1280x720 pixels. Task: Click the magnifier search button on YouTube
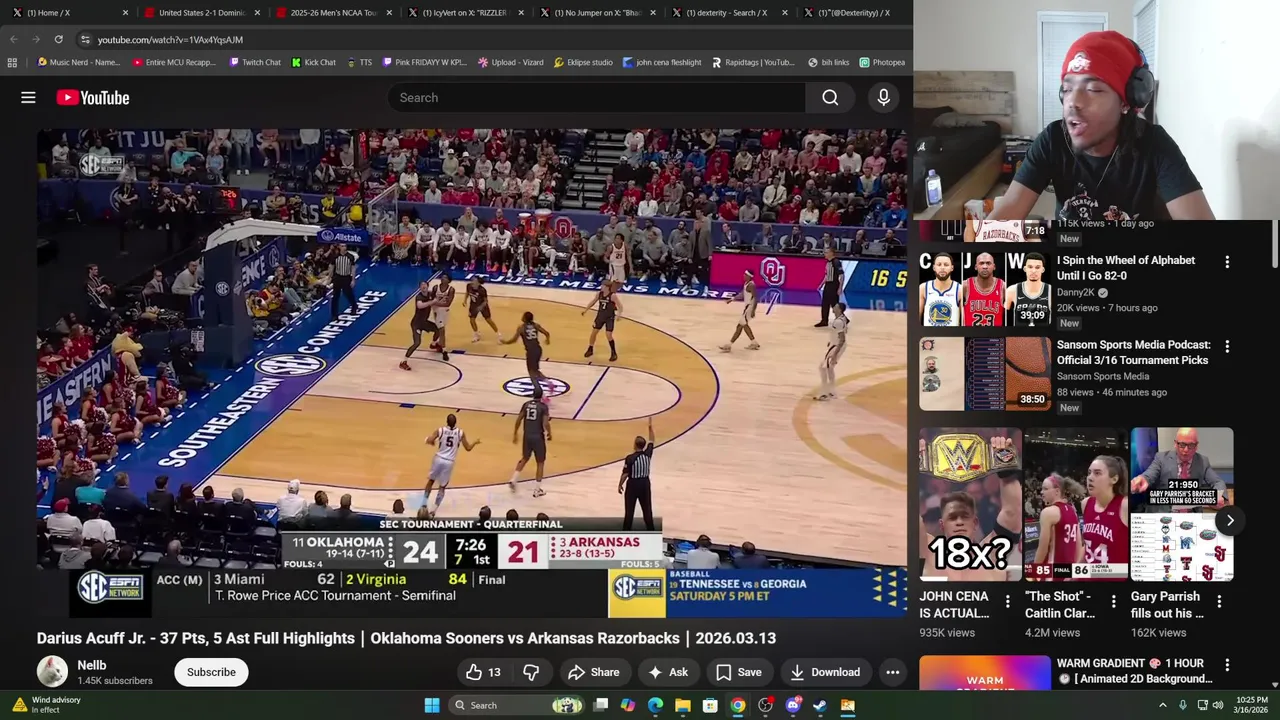(x=830, y=97)
